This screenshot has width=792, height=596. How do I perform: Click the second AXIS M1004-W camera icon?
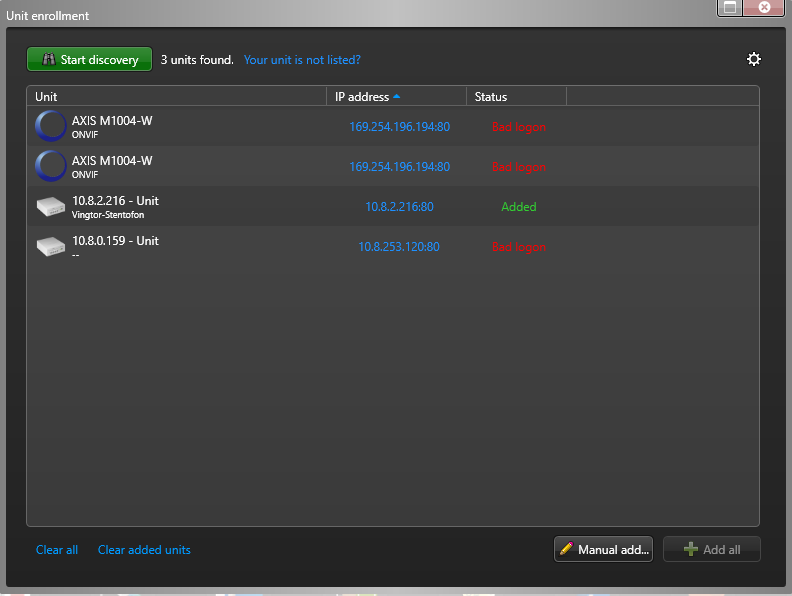[x=50, y=166]
